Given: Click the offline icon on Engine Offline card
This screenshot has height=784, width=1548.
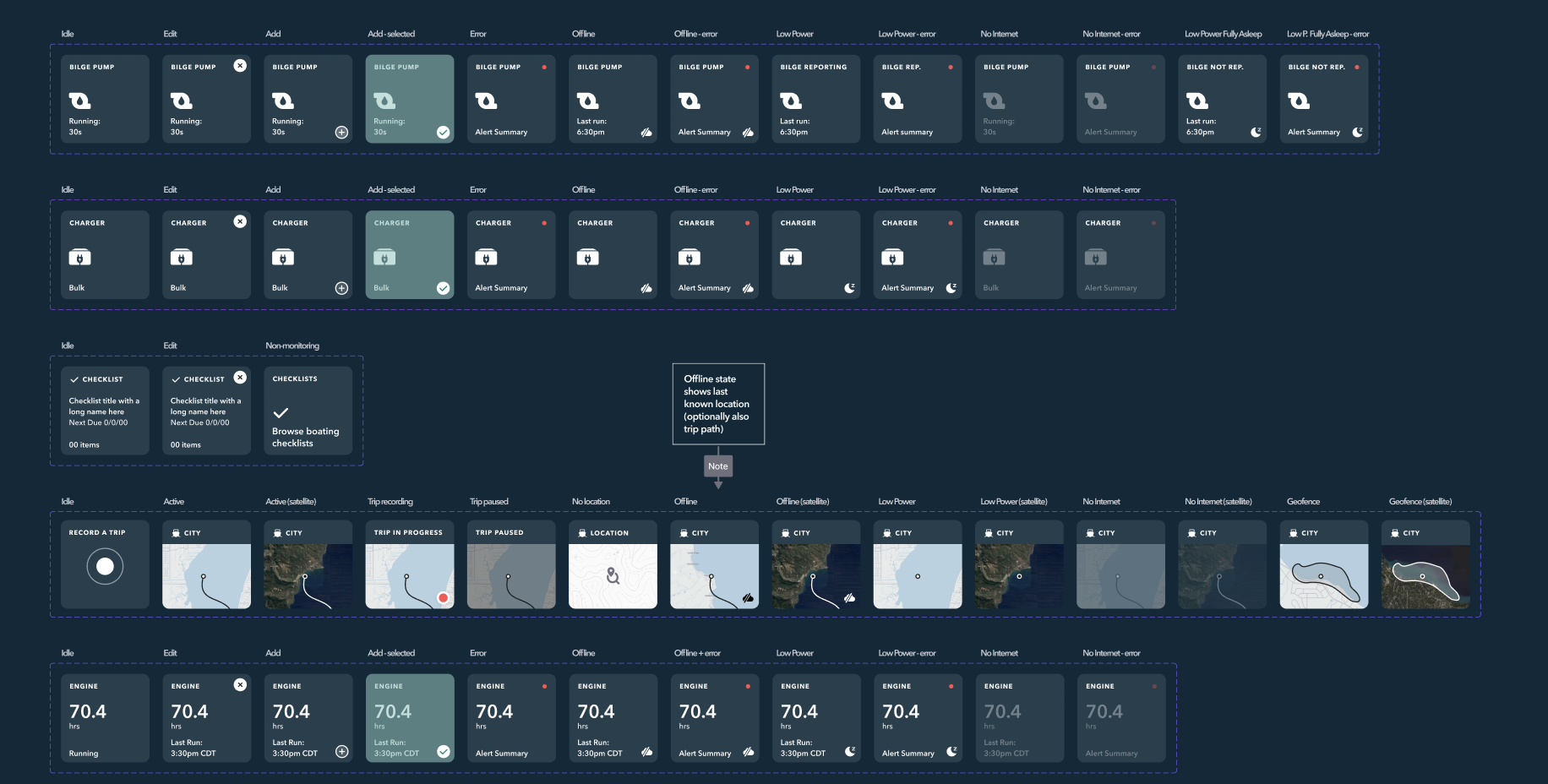Looking at the screenshot, I should coord(646,751).
